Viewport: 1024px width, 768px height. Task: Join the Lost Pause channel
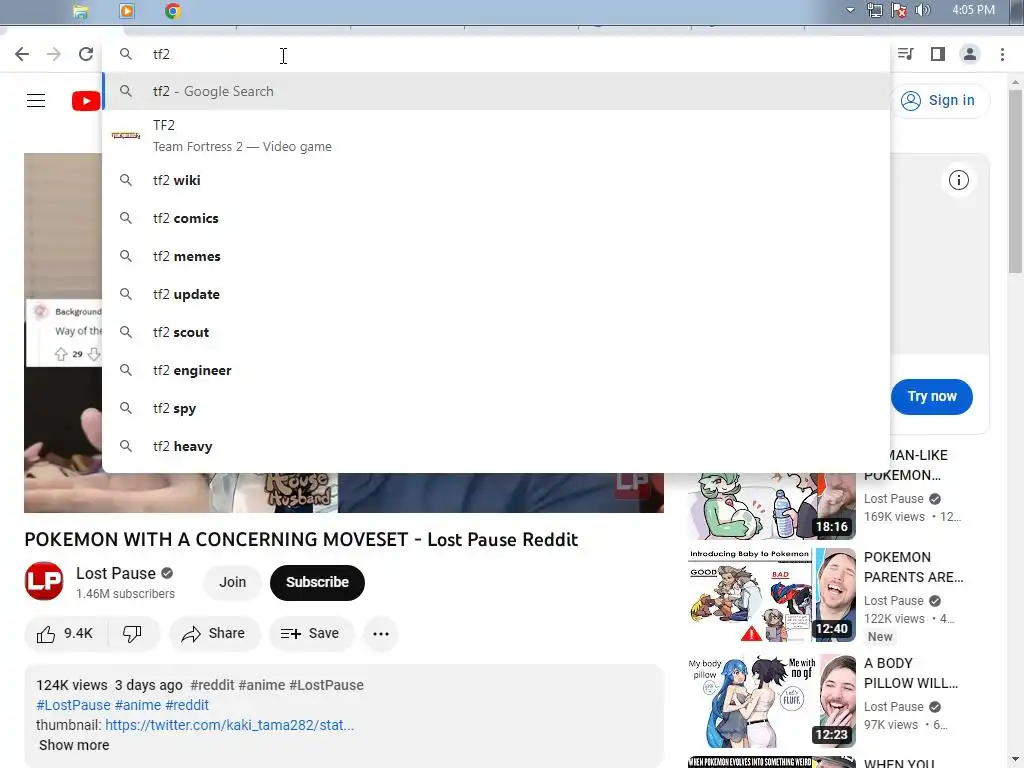(232, 582)
